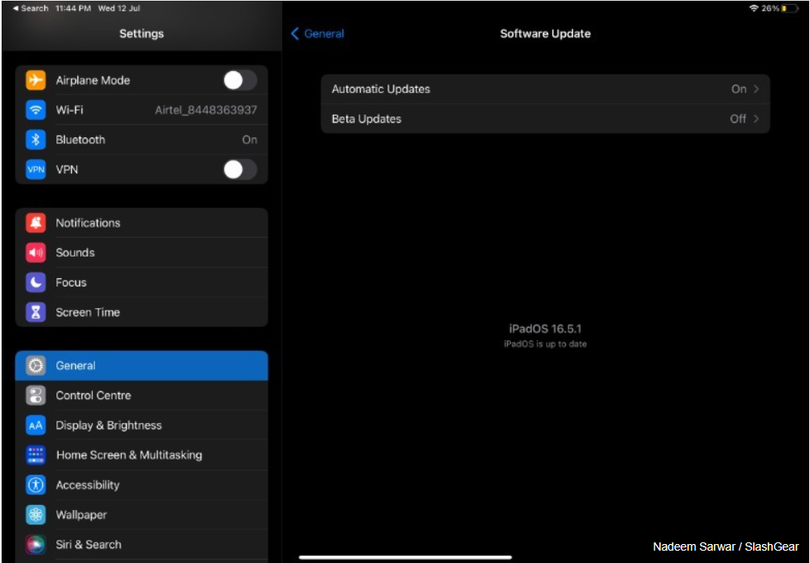This screenshot has height=563, width=810.
Task: Tap the iPadOS 16.5.1 version text
Action: point(545,329)
